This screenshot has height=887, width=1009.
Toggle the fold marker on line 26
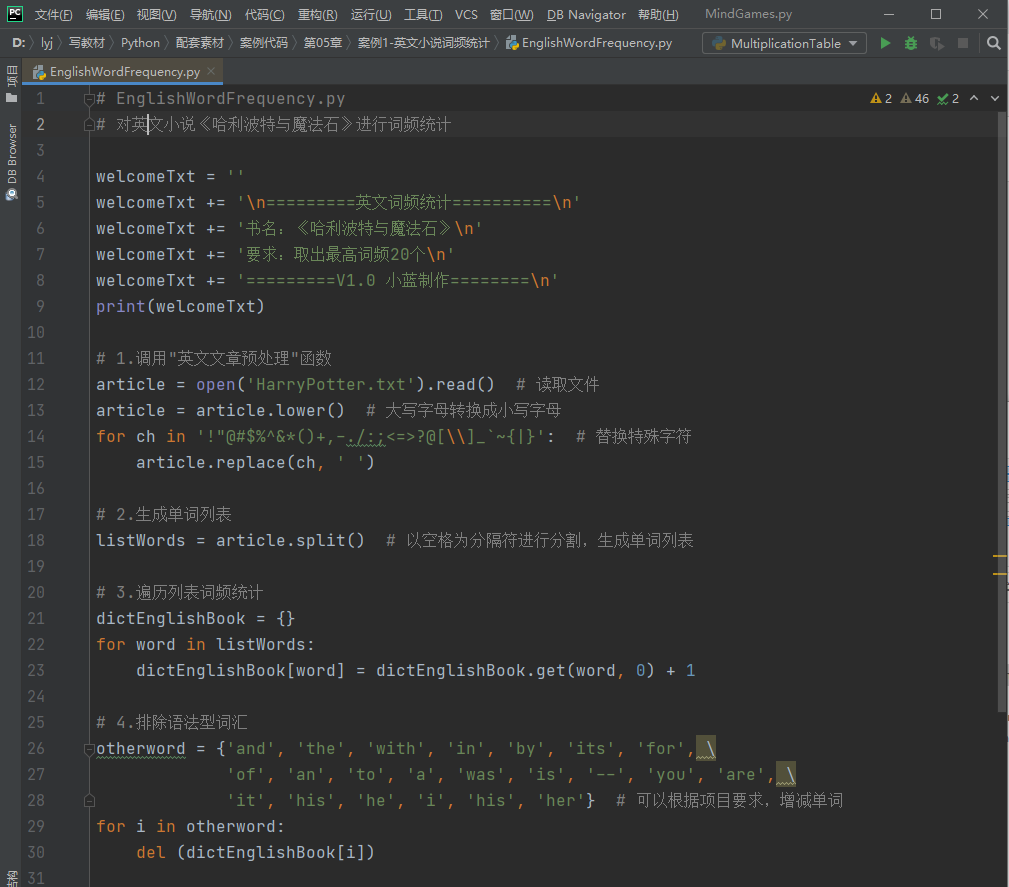point(89,748)
